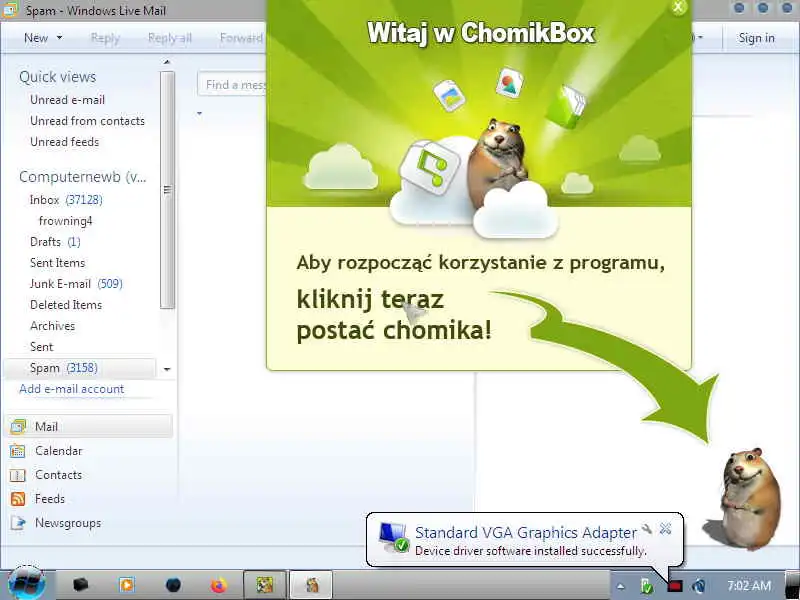
Task: Open the Junk E-mail folder
Action: click(x=76, y=284)
